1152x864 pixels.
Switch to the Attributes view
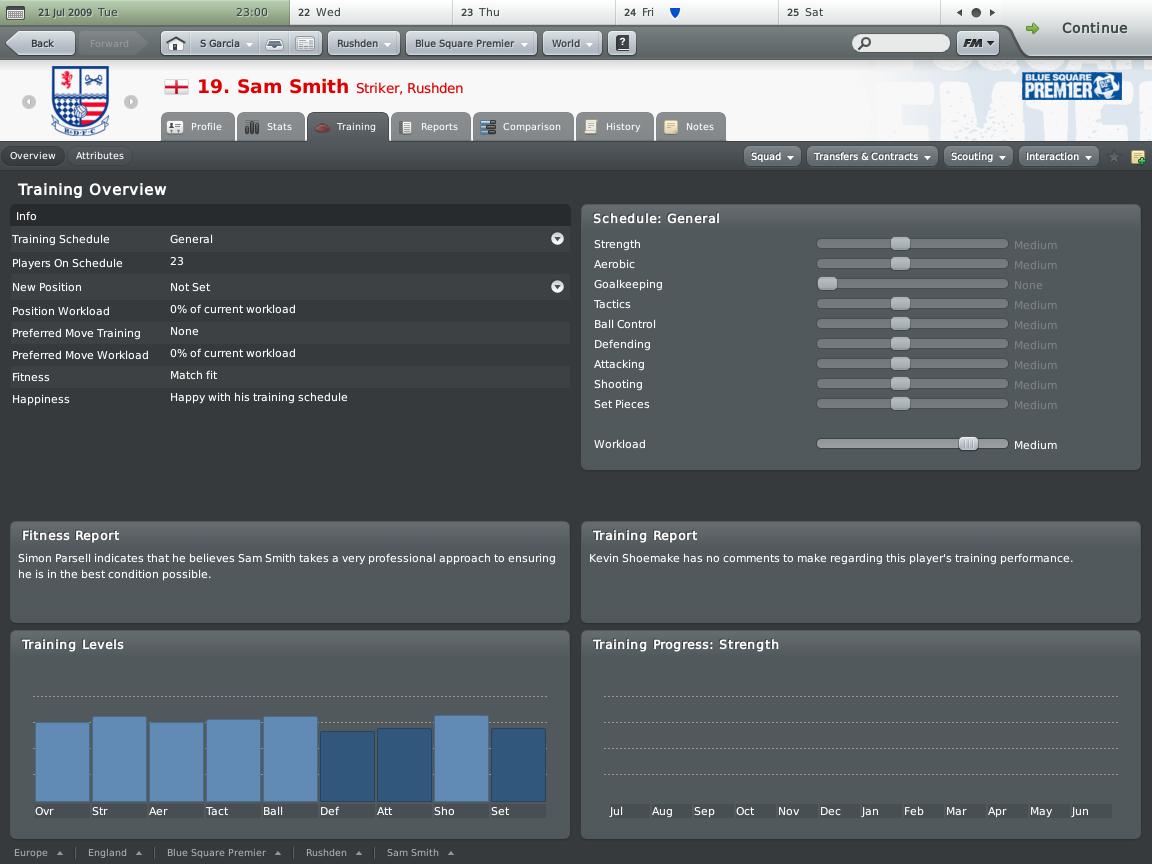tap(100, 156)
